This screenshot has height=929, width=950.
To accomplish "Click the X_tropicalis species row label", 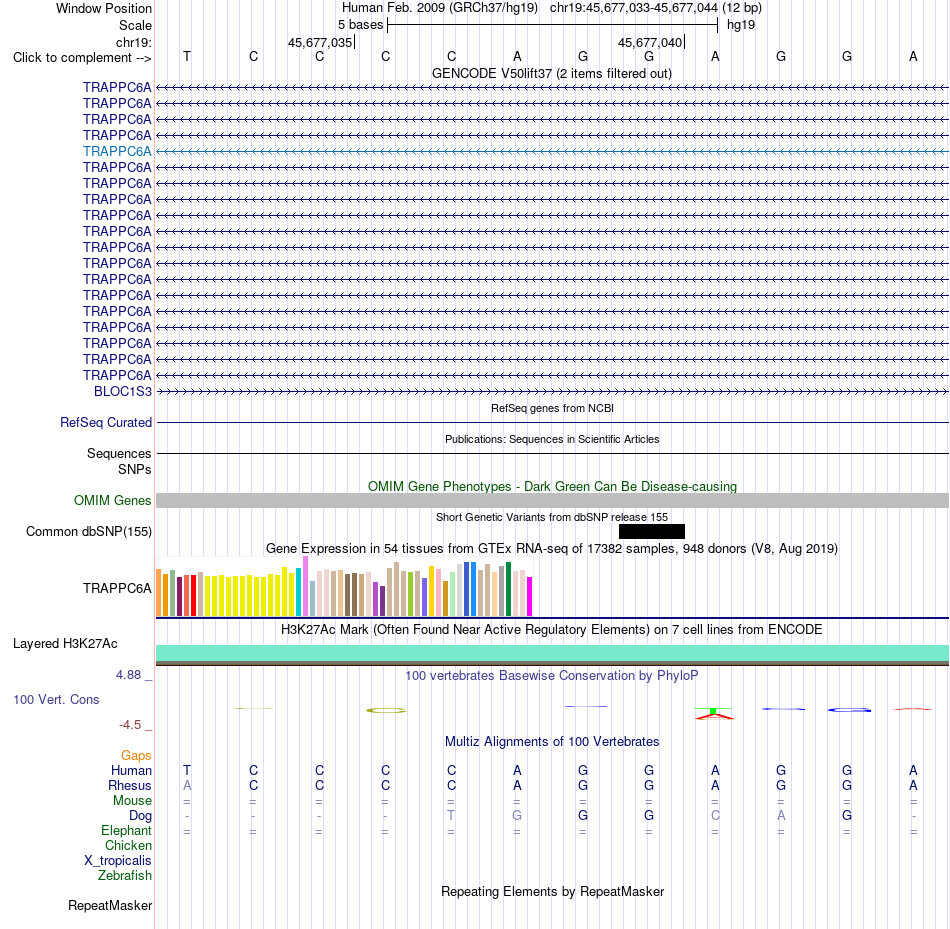I will coord(118,861).
